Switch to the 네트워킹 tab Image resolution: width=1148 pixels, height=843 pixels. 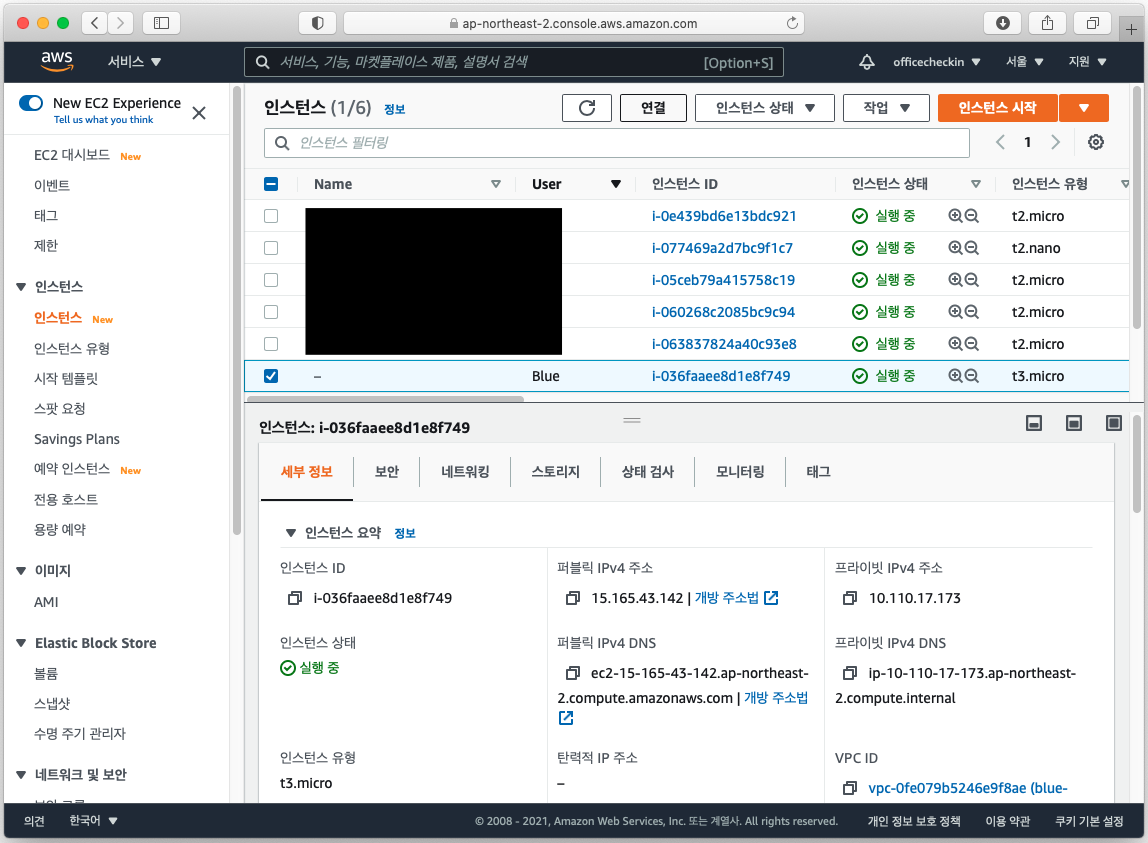click(465, 472)
